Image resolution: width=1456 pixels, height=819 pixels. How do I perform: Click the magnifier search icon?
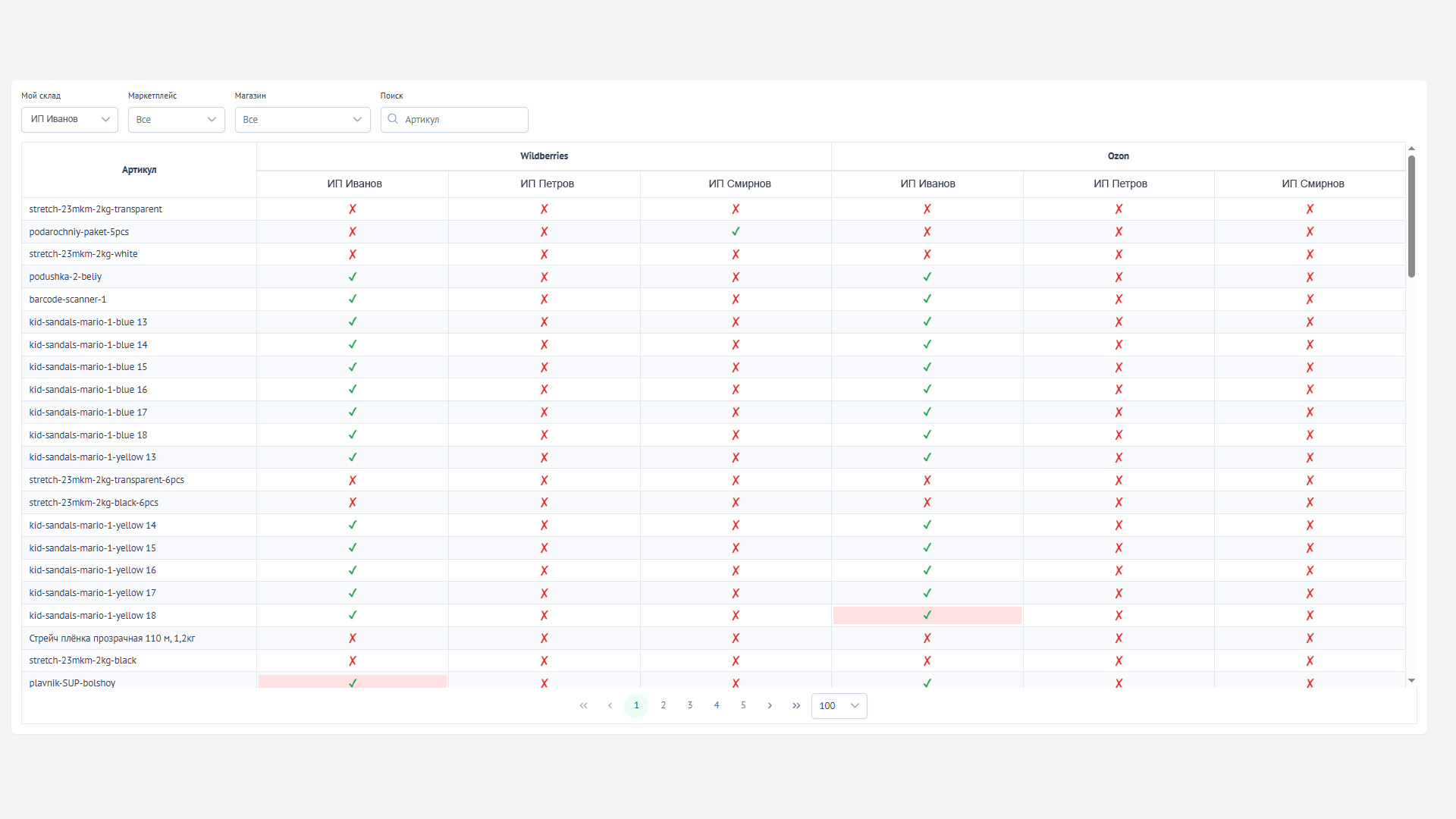pos(393,119)
